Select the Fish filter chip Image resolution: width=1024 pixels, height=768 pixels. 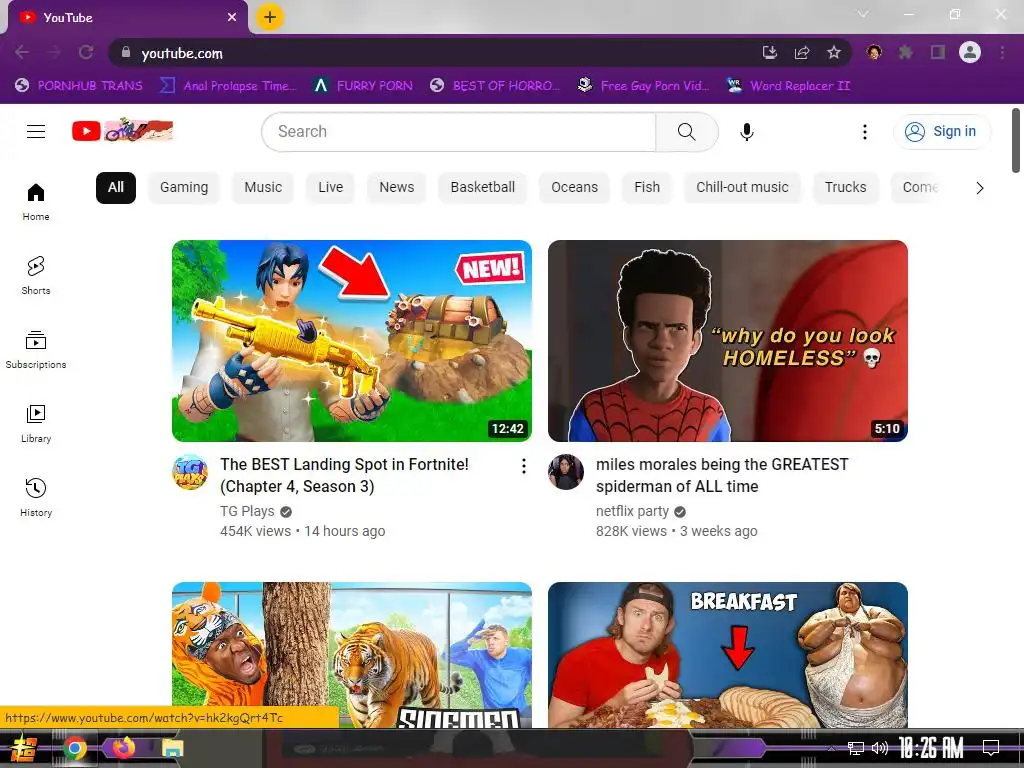(x=647, y=187)
